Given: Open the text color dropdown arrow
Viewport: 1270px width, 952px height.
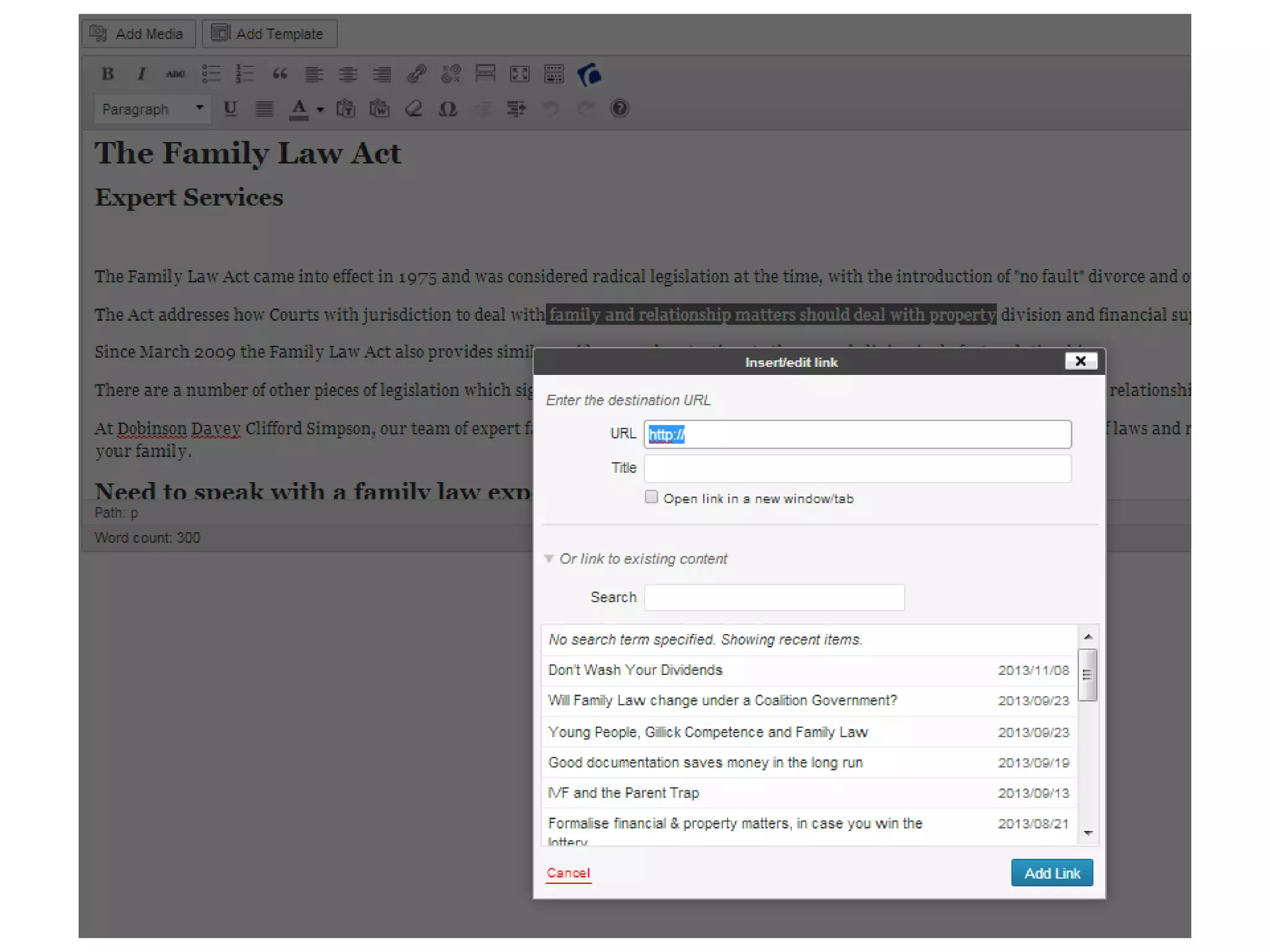Looking at the screenshot, I should pyautogui.click(x=321, y=110).
